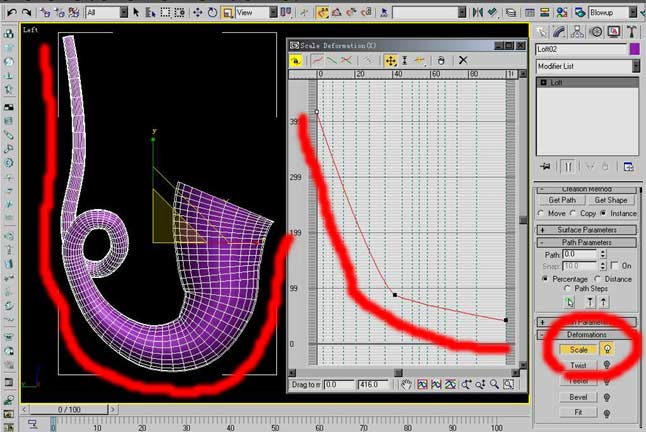
Task: Select Display Y Axis curve button
Action: click(332, 61)
